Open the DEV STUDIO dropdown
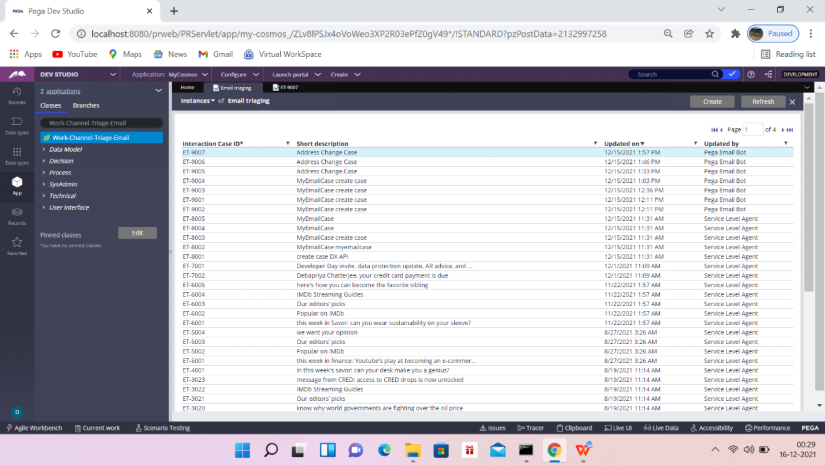 pyautogui.click(x=78, y=75)
